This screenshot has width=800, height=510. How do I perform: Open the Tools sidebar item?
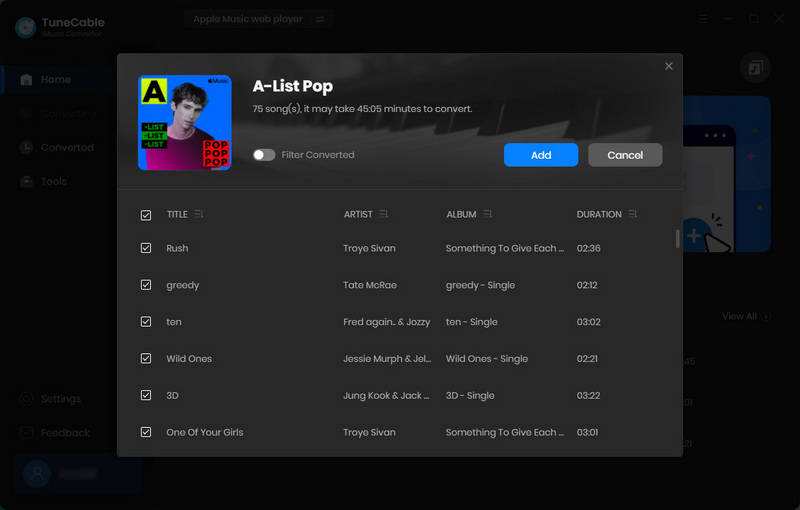[53, 182]
